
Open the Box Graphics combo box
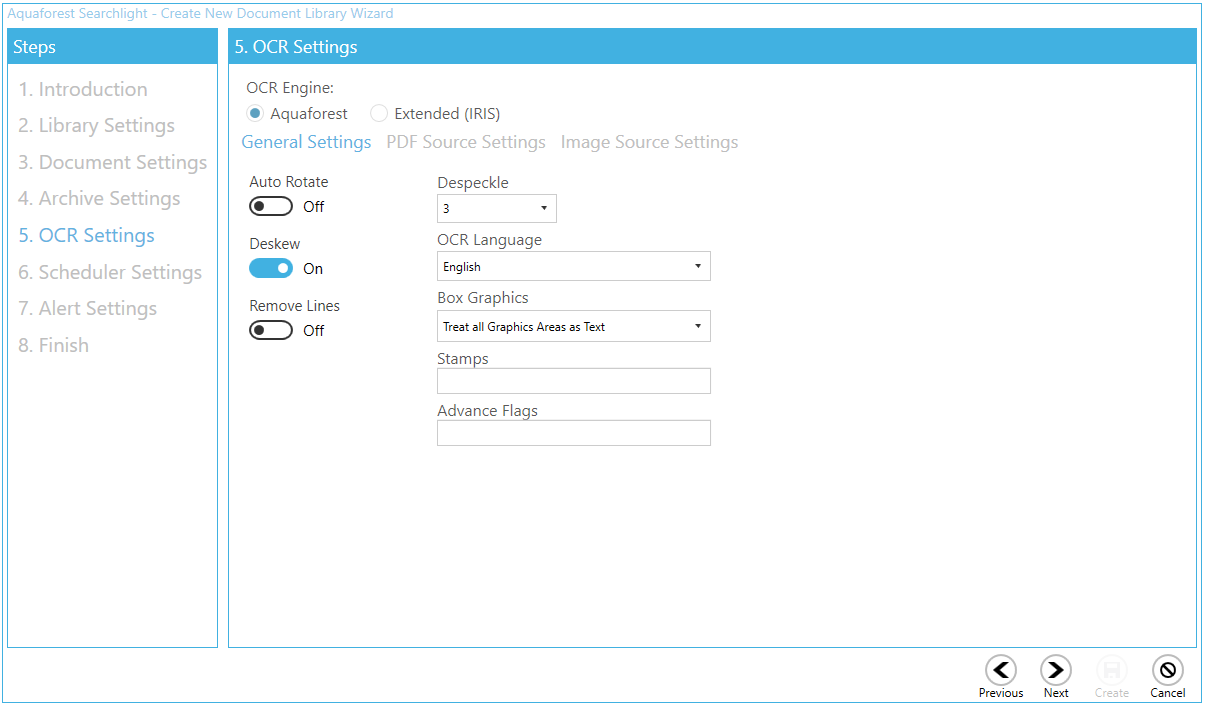tap(574, 327)
